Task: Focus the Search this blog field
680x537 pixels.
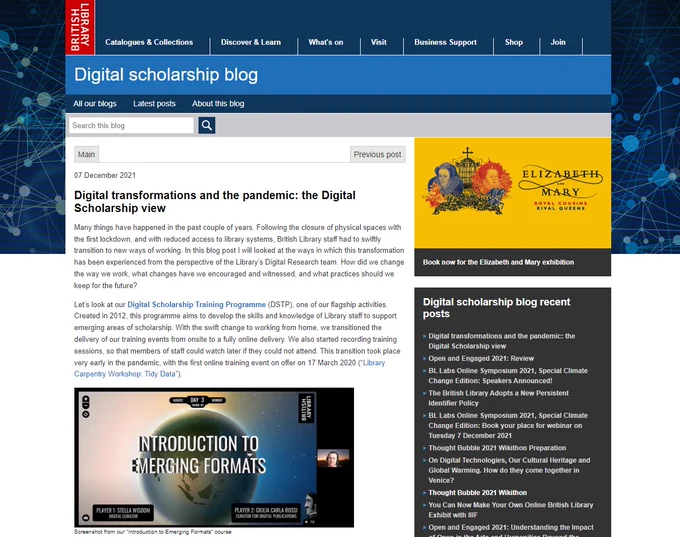Action: click(x=131, y=125)
